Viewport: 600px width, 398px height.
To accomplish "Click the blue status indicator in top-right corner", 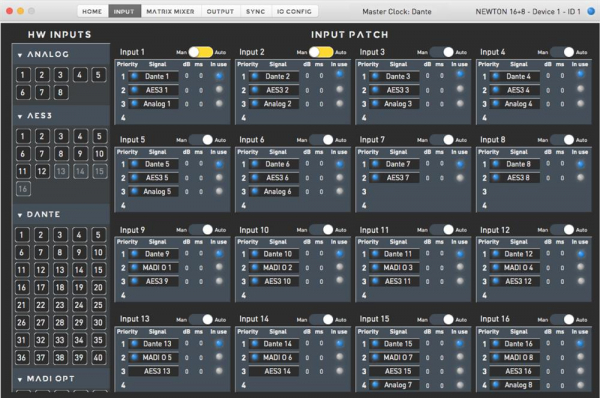I will (591, 11).
